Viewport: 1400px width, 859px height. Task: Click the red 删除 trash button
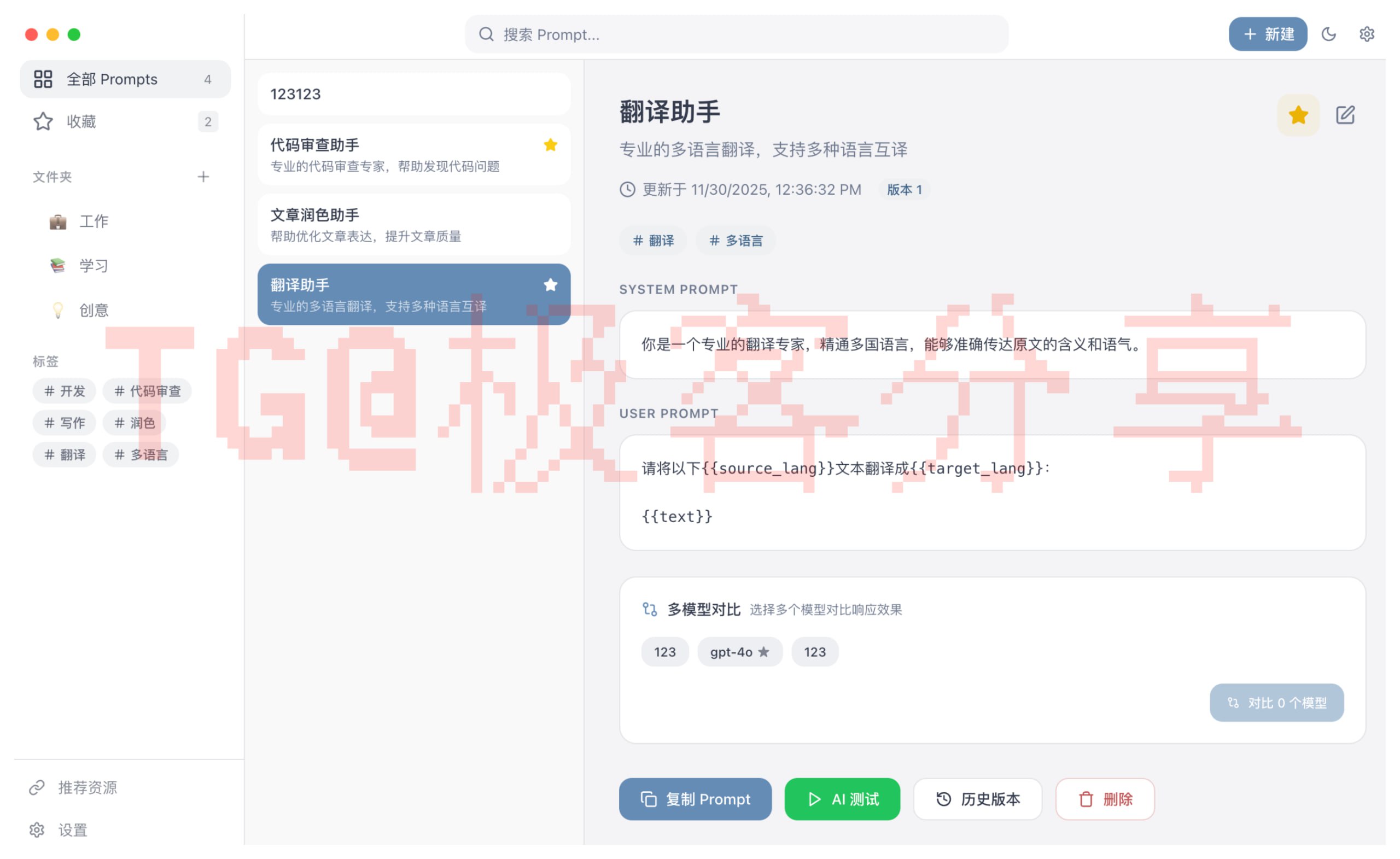(1105, 799)
